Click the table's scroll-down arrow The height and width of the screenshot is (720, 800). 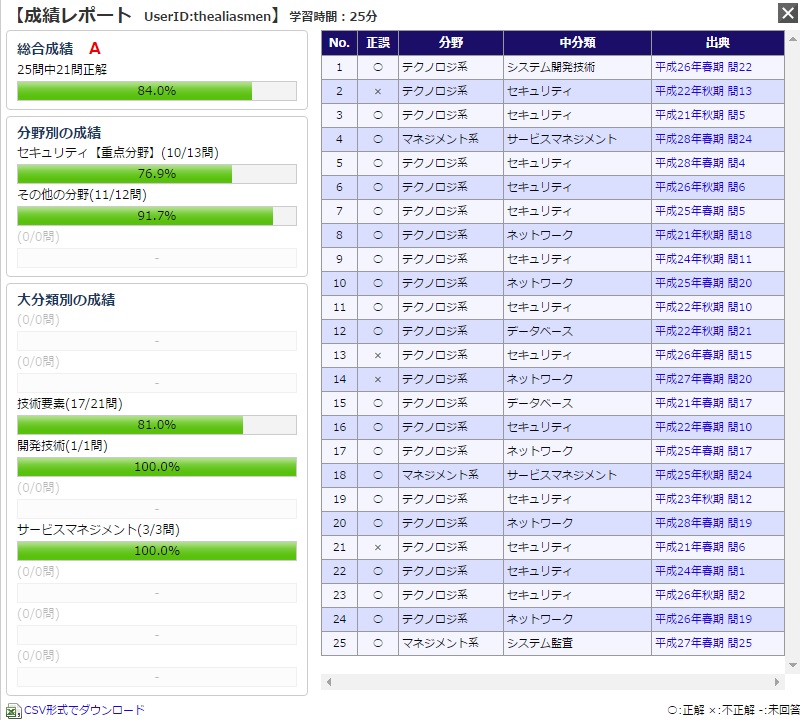click(x=793, y=665)
